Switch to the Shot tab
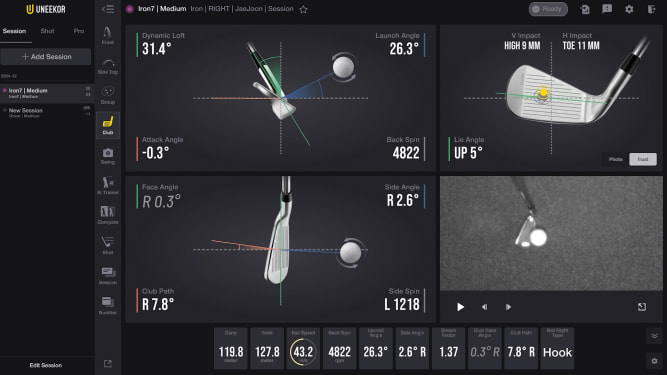 [47, 31]
